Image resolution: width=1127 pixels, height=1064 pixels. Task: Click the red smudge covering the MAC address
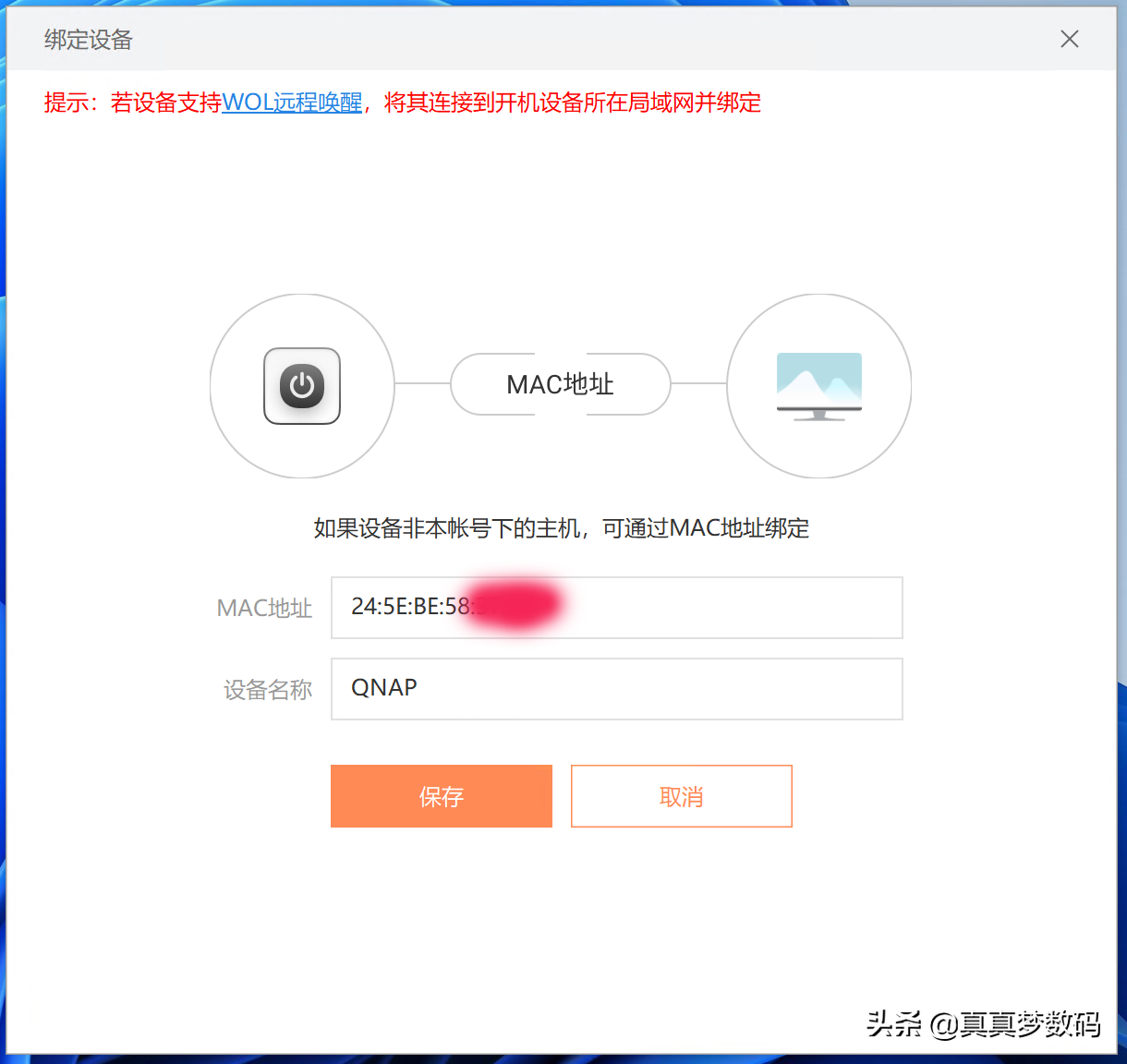pyautogui.click(x=514, y=605)
